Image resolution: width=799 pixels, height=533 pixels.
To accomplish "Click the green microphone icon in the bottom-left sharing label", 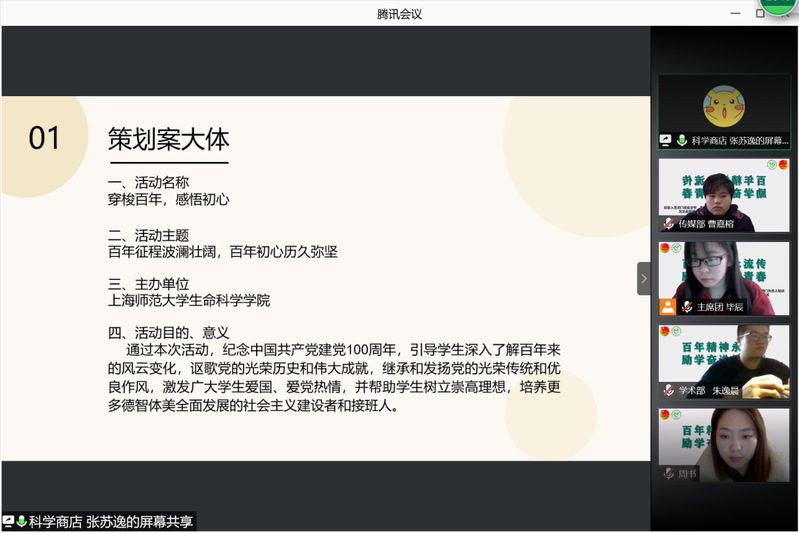I will click(21, 521).
